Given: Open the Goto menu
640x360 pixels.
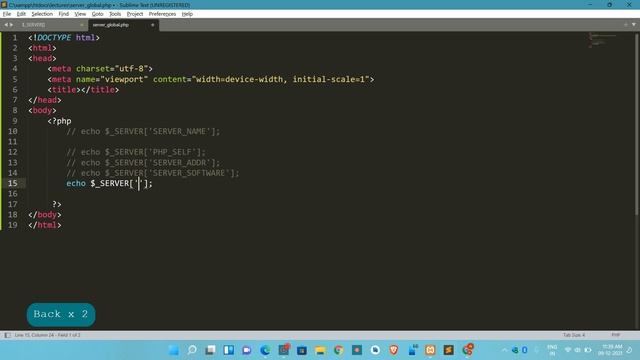Looking at the screenshot, I should pos(98,14).
